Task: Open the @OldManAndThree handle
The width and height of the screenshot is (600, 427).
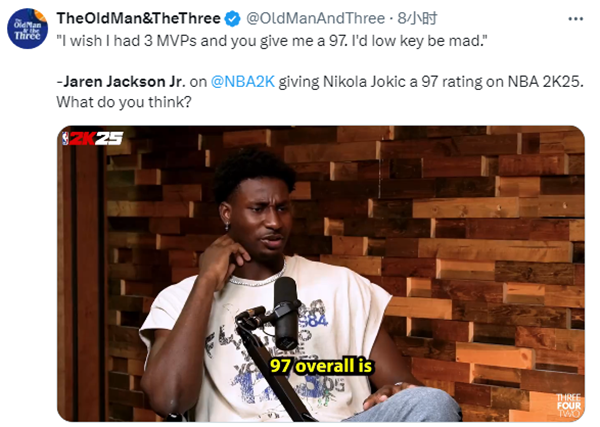Action: 315,18
